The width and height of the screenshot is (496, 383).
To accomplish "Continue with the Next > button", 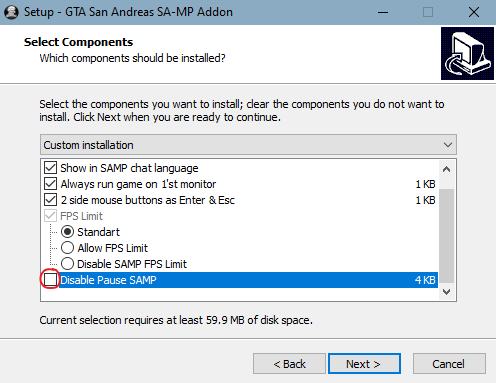I will (364, 364).
